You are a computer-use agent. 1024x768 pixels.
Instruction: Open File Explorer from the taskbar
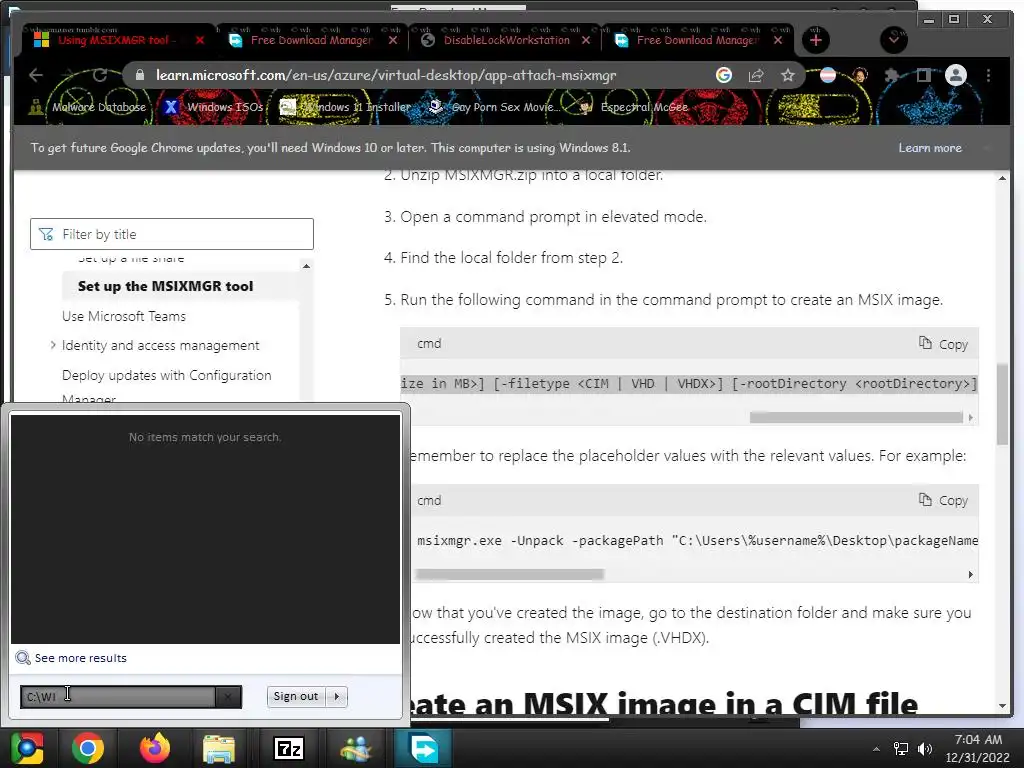[x=219, y=748]
